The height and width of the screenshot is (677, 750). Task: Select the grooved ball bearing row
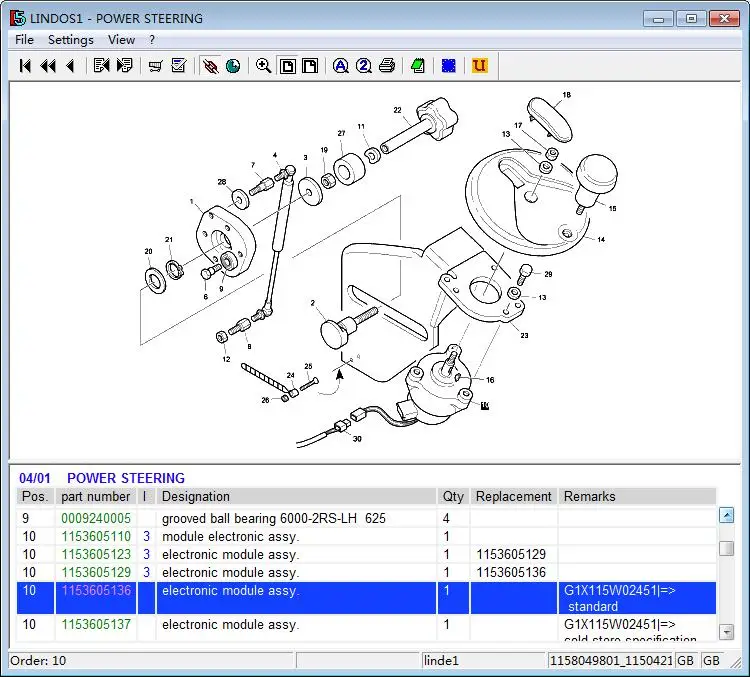(x=273, y=519)
